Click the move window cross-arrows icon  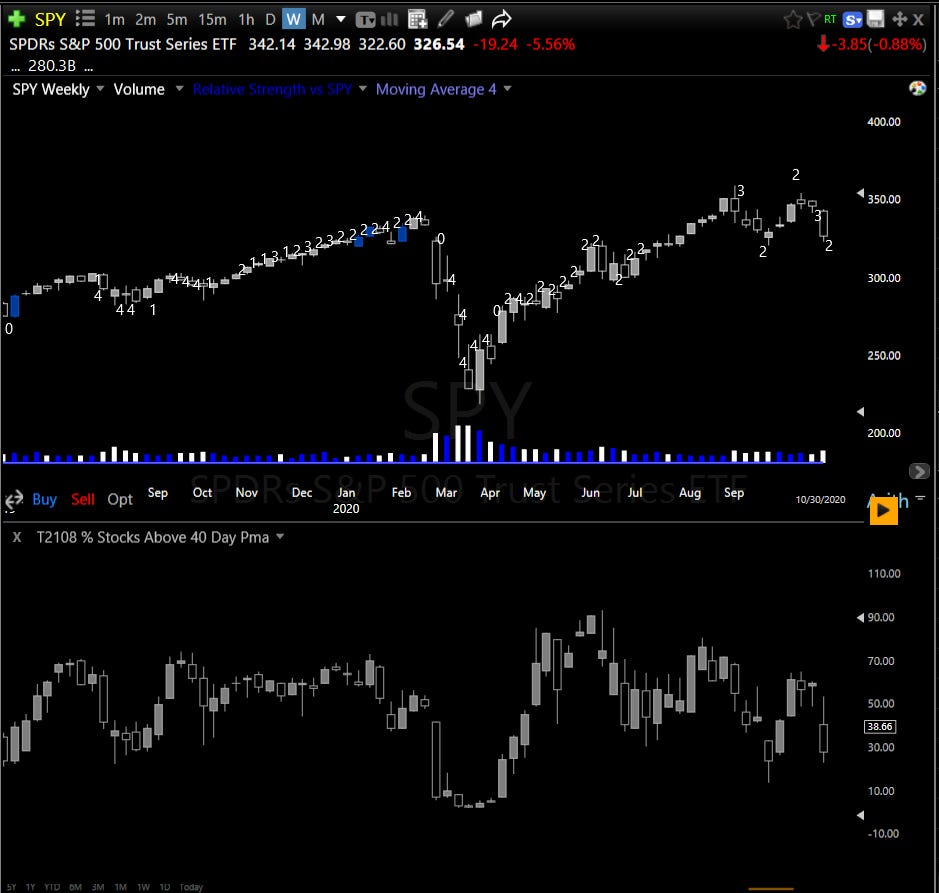point(899,19)
